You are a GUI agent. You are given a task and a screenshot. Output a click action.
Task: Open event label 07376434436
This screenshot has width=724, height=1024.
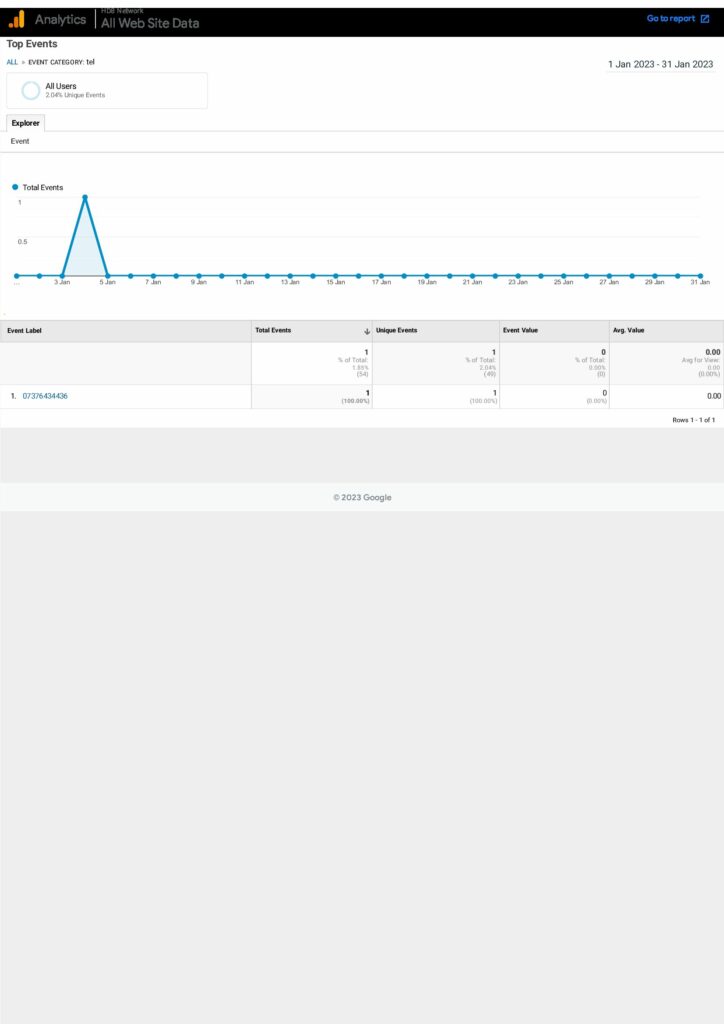point(45,396)
